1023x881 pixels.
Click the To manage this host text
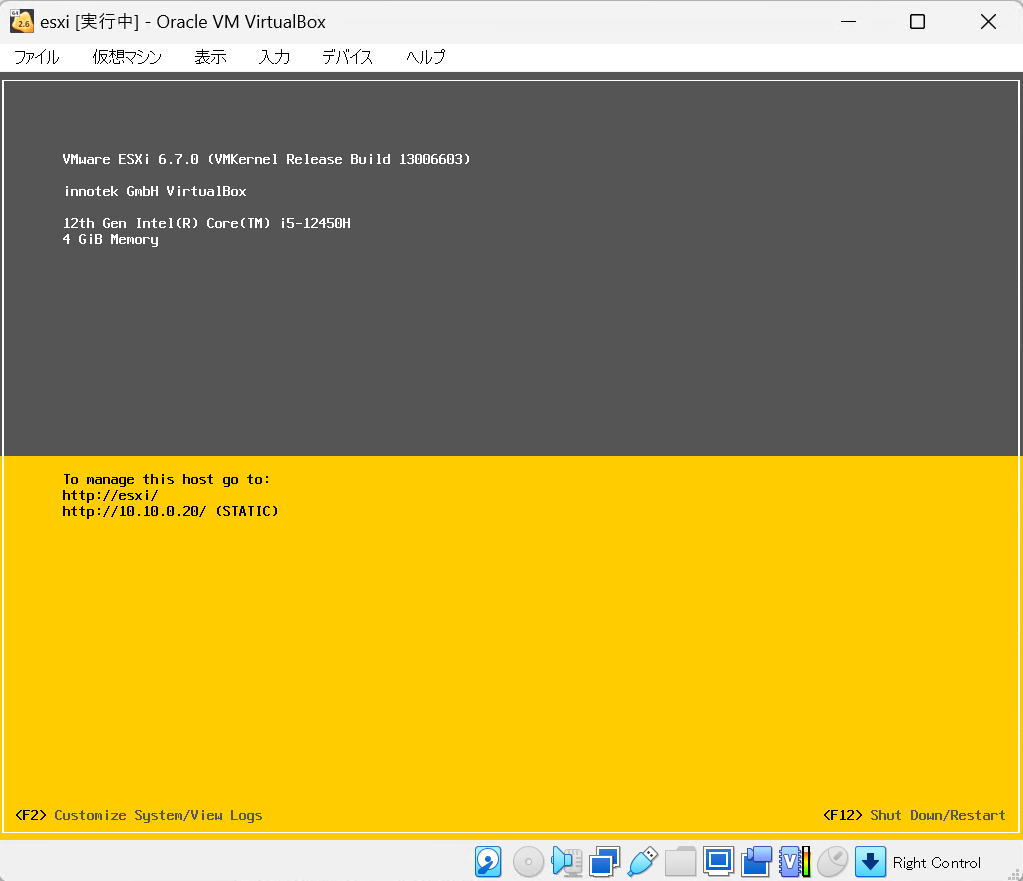(x=166, y=480)
